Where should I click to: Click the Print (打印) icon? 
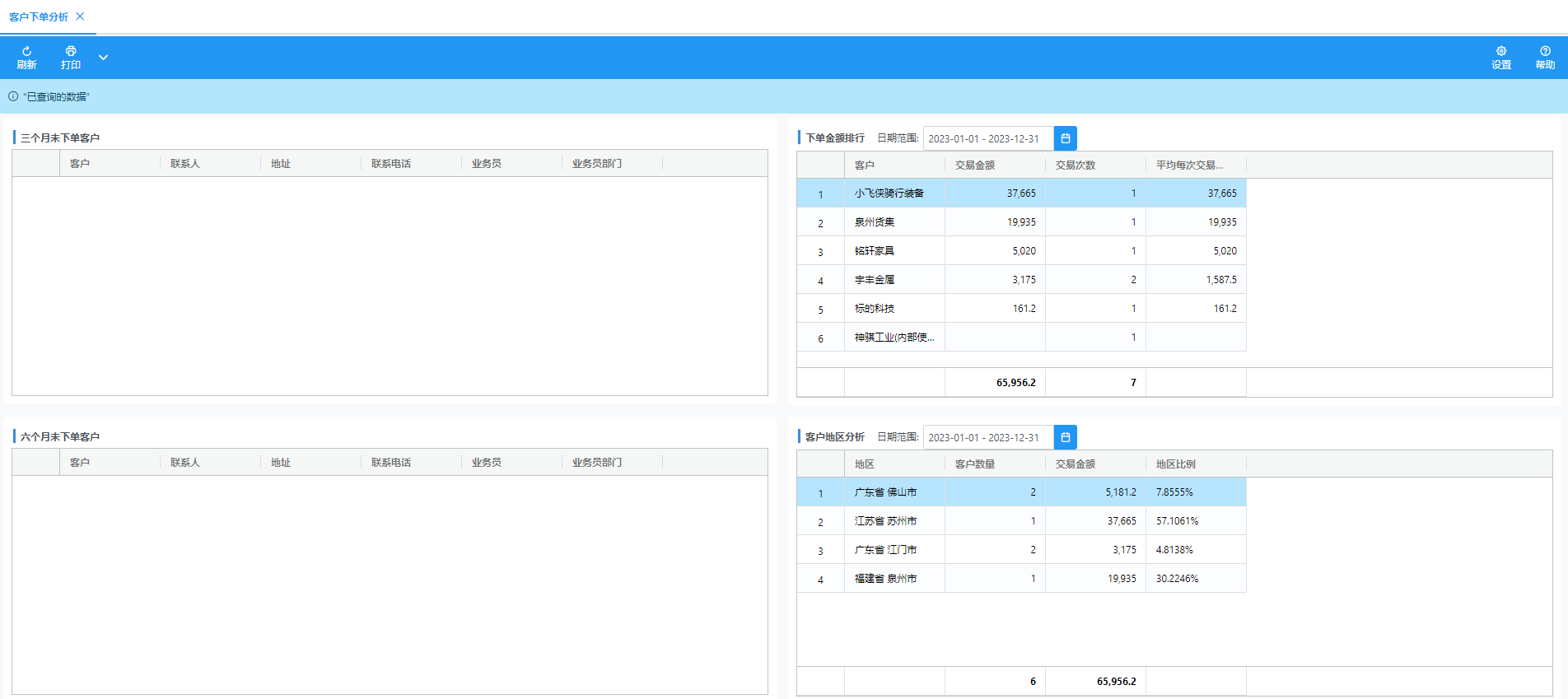71,52
